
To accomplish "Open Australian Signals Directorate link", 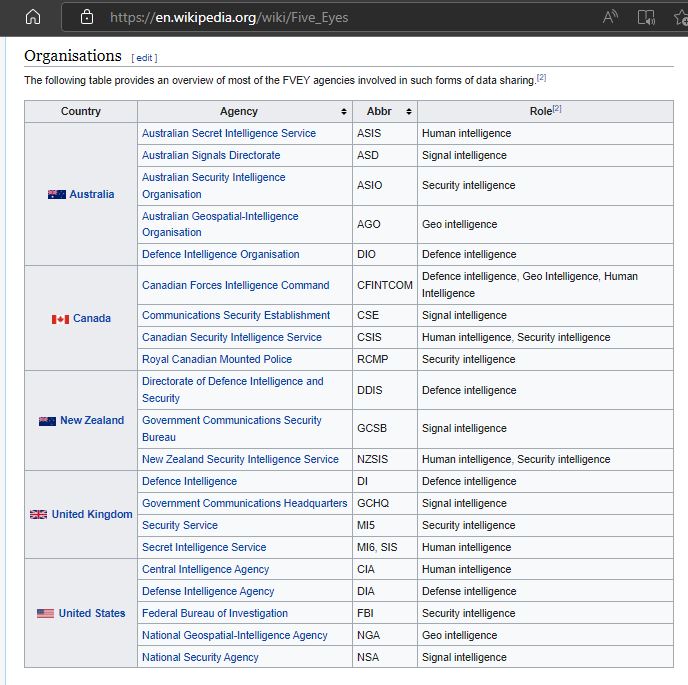I will [211, 155].
